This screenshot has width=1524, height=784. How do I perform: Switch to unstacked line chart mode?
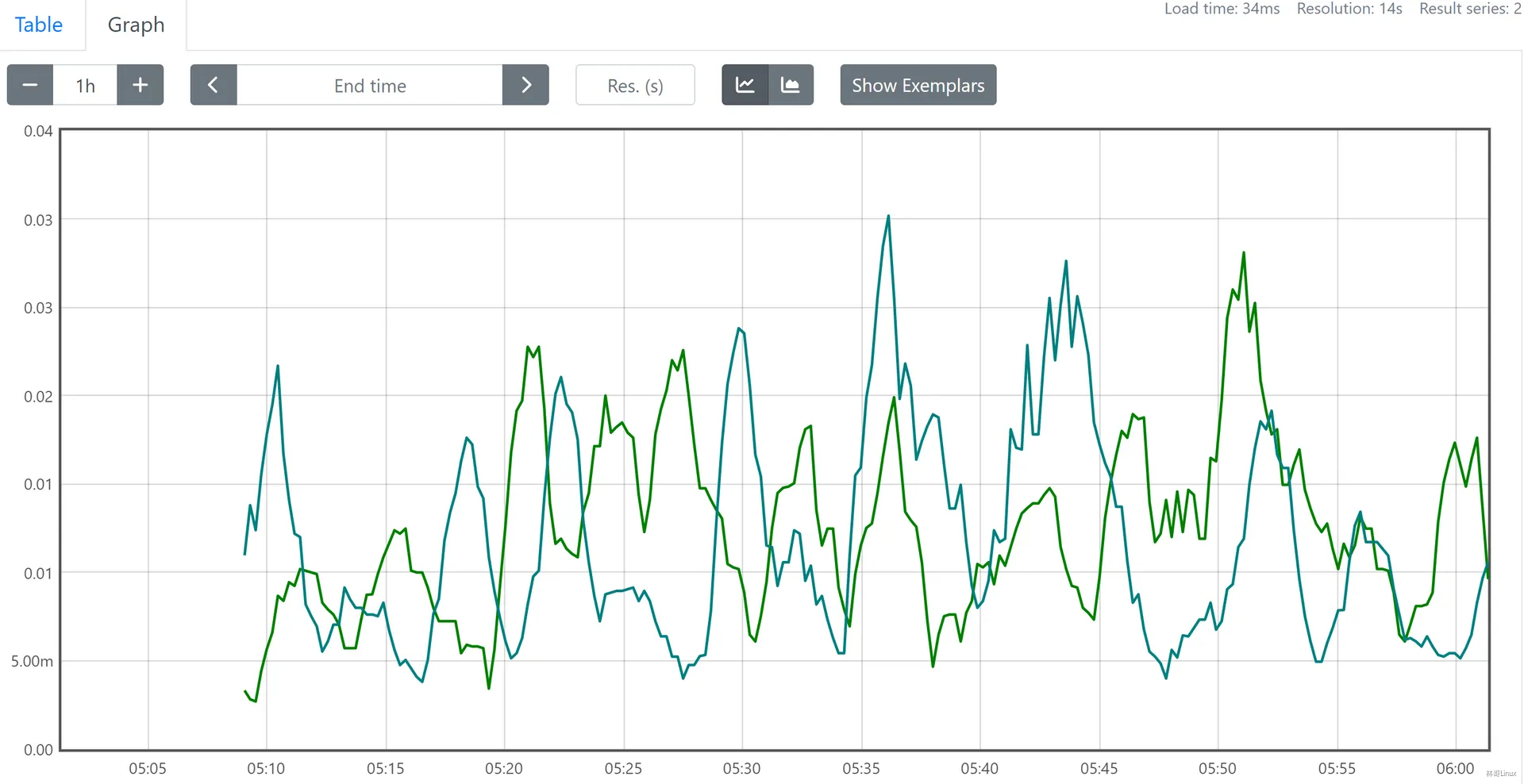(745, 85)
